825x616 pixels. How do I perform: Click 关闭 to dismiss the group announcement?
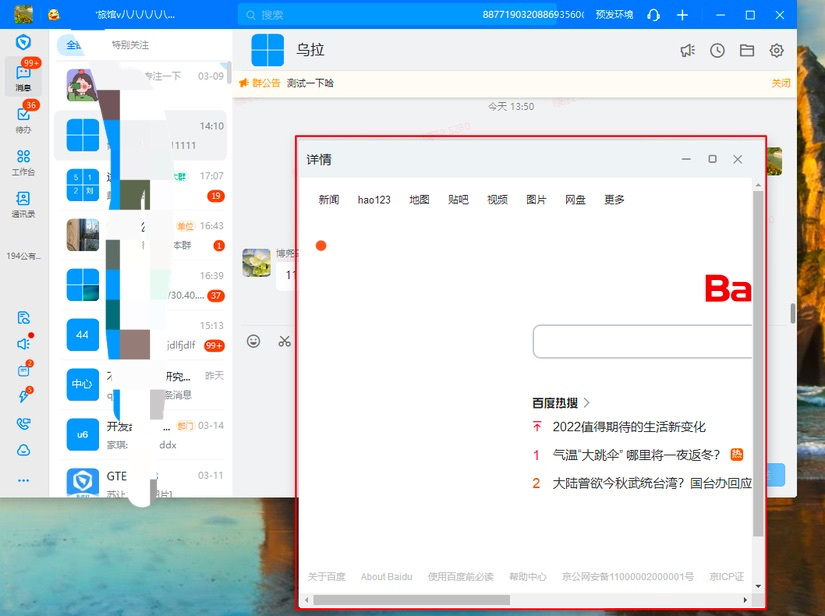780,83
